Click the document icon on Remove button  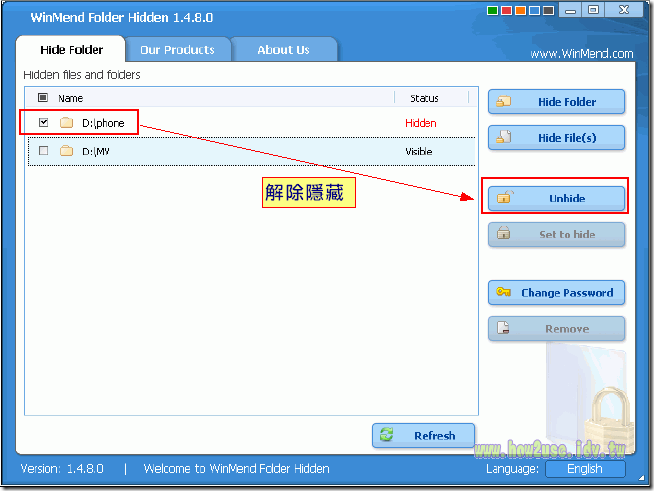tap(503, 328)
